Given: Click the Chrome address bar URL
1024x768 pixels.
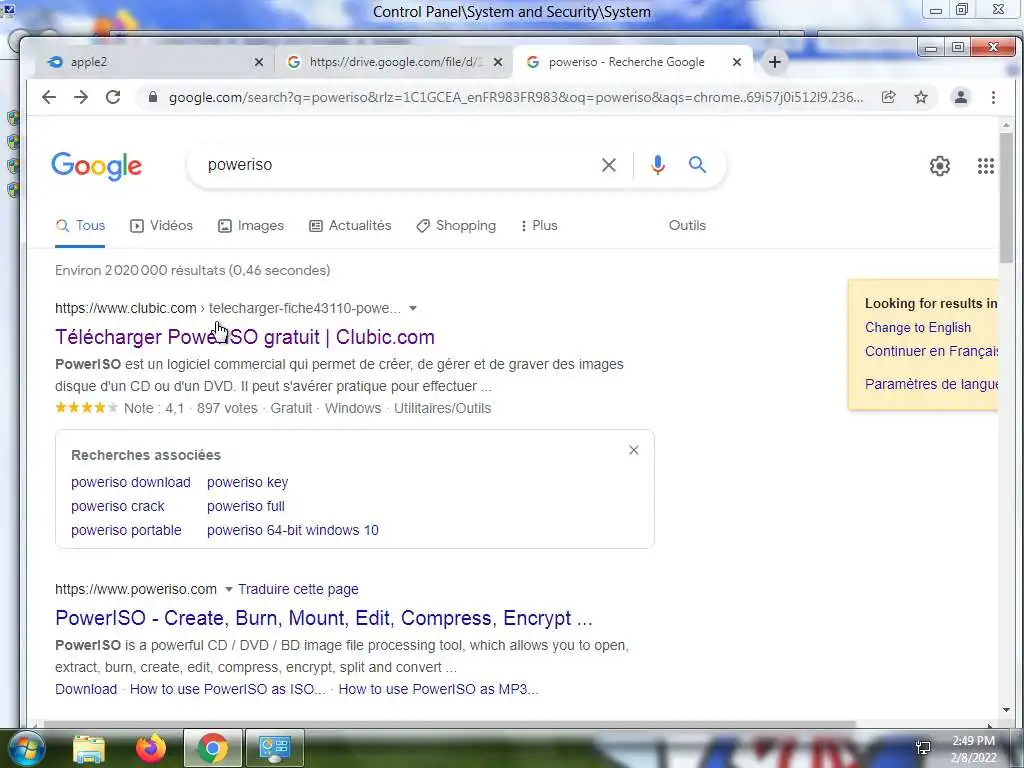Looking at the screenshot, I should 516,97.
